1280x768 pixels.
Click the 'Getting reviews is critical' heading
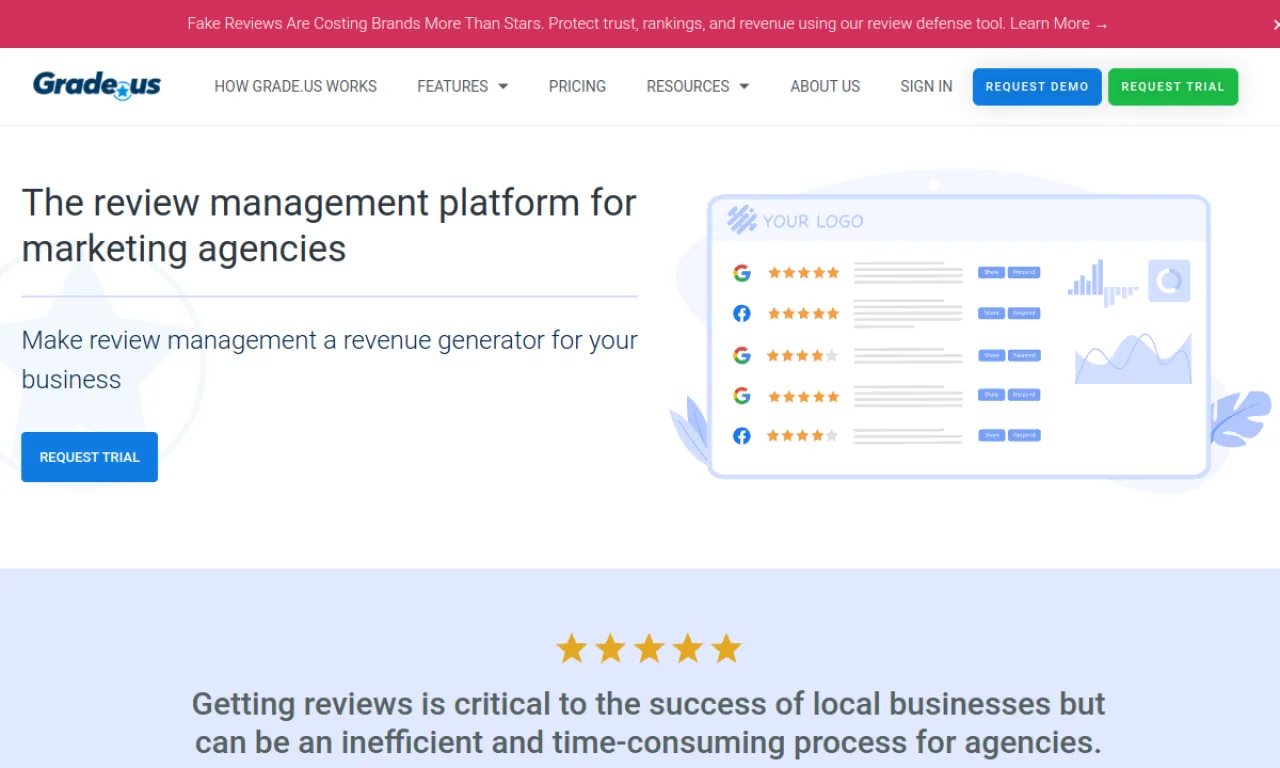coord(648,722)
